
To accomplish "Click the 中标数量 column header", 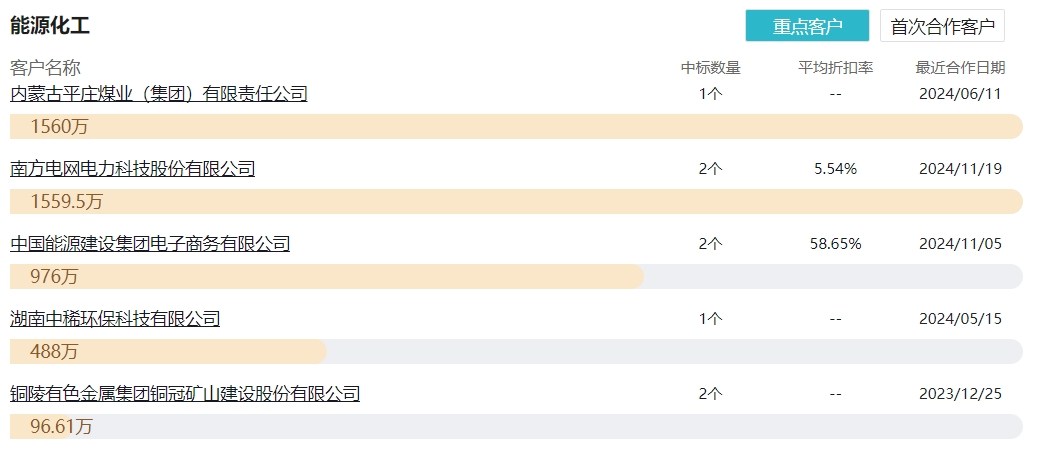I will pyautogui.click(x=710, y=68).
